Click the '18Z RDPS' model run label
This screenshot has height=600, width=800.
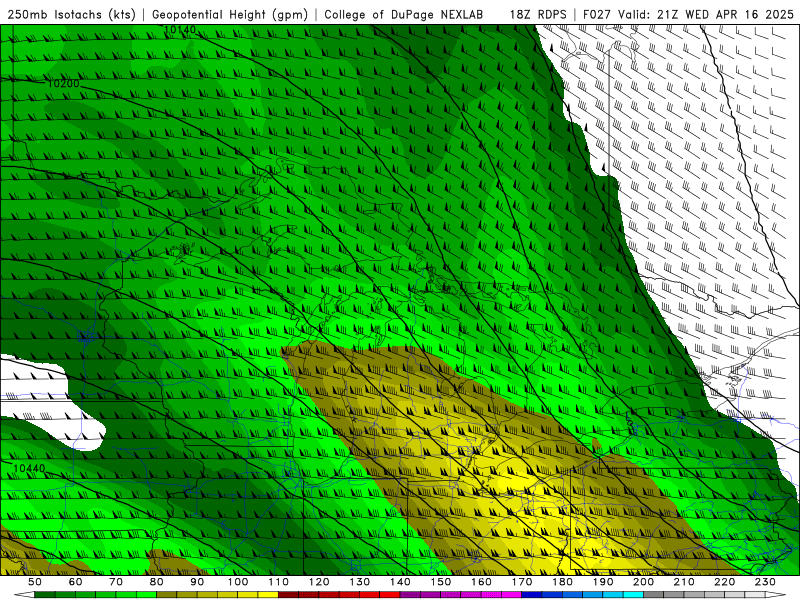(538, 14)
